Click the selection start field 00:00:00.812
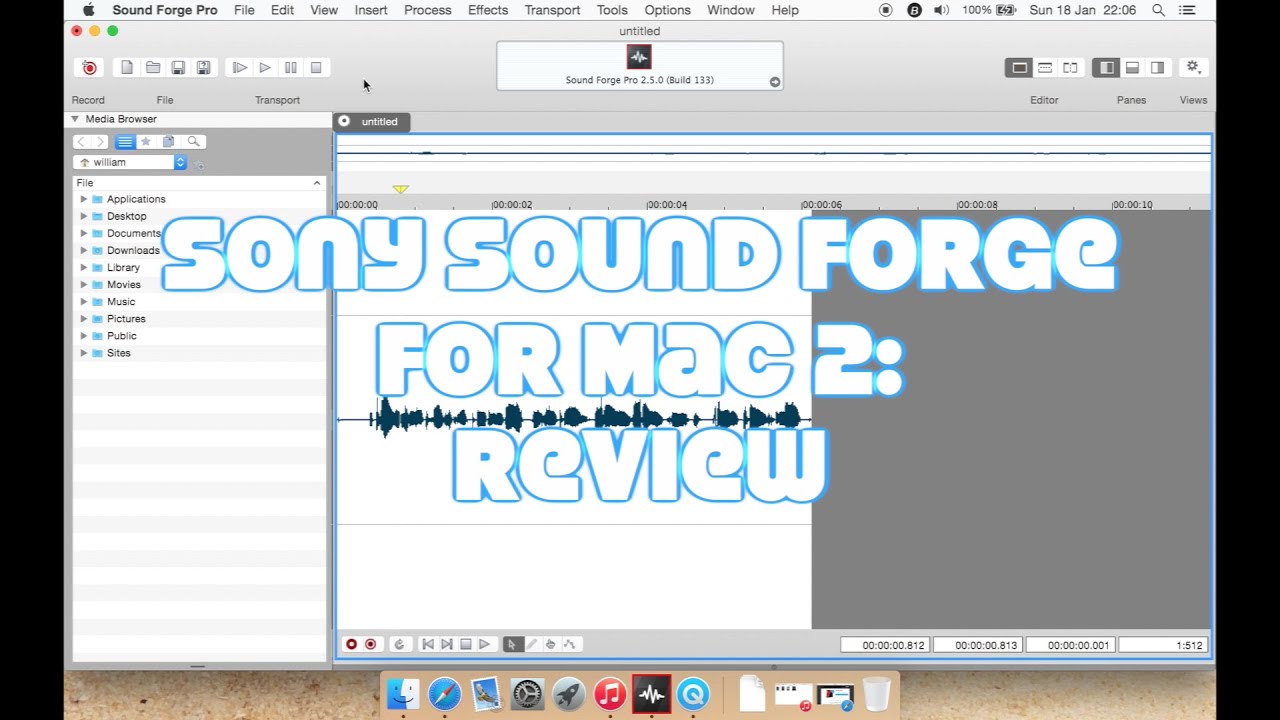1280x720 pixels. 885,646
